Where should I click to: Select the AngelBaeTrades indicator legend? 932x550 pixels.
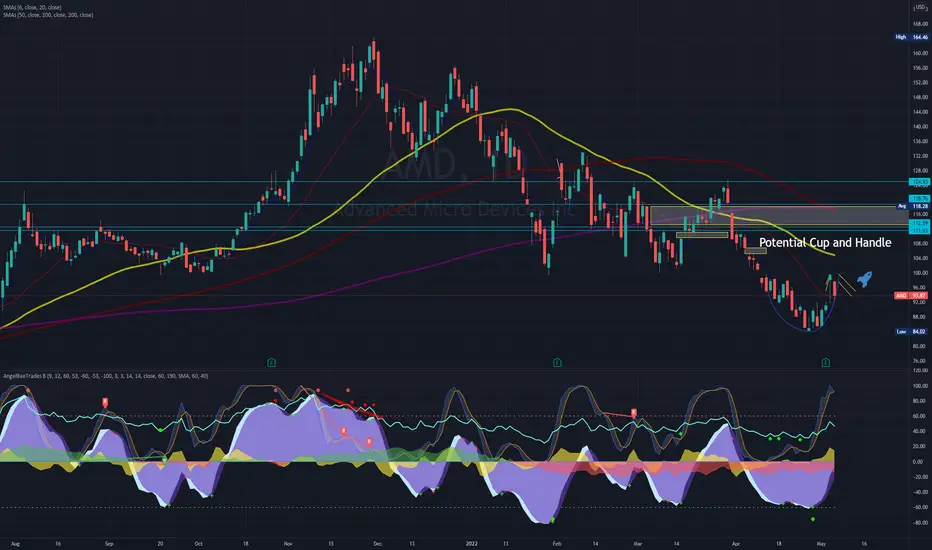[106, 376]
